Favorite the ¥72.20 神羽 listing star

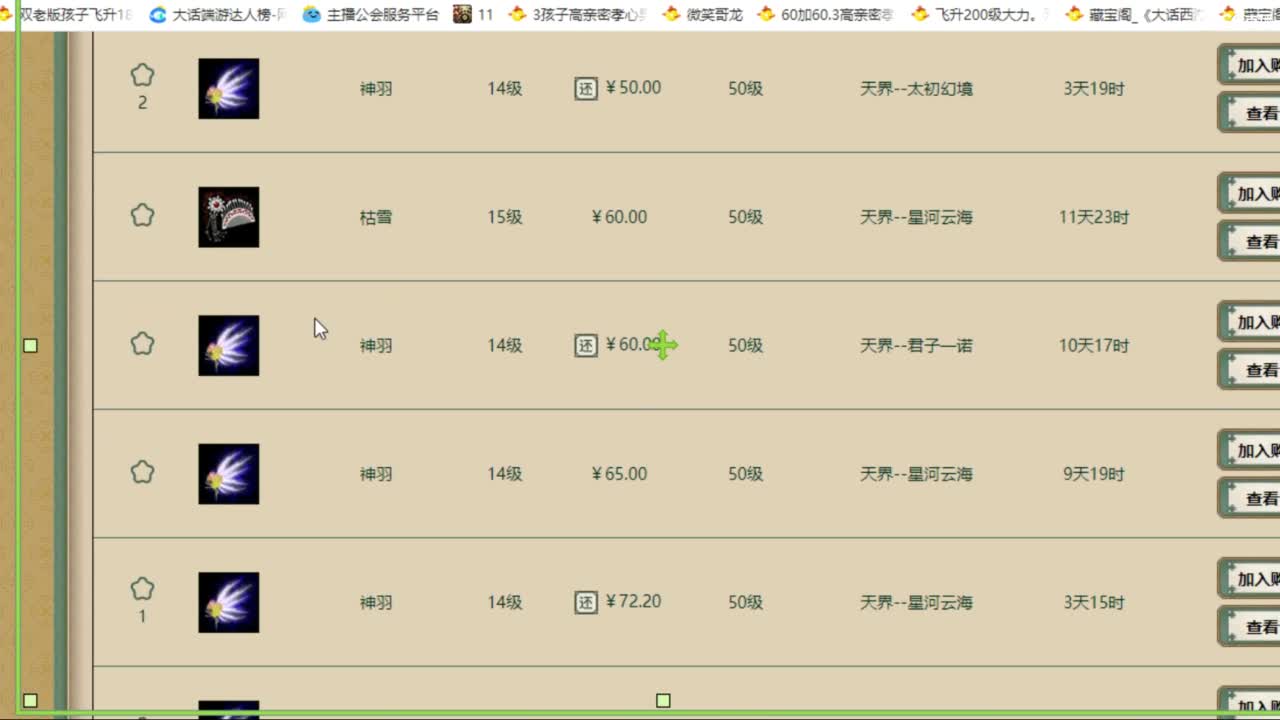[x=142, y=588]
